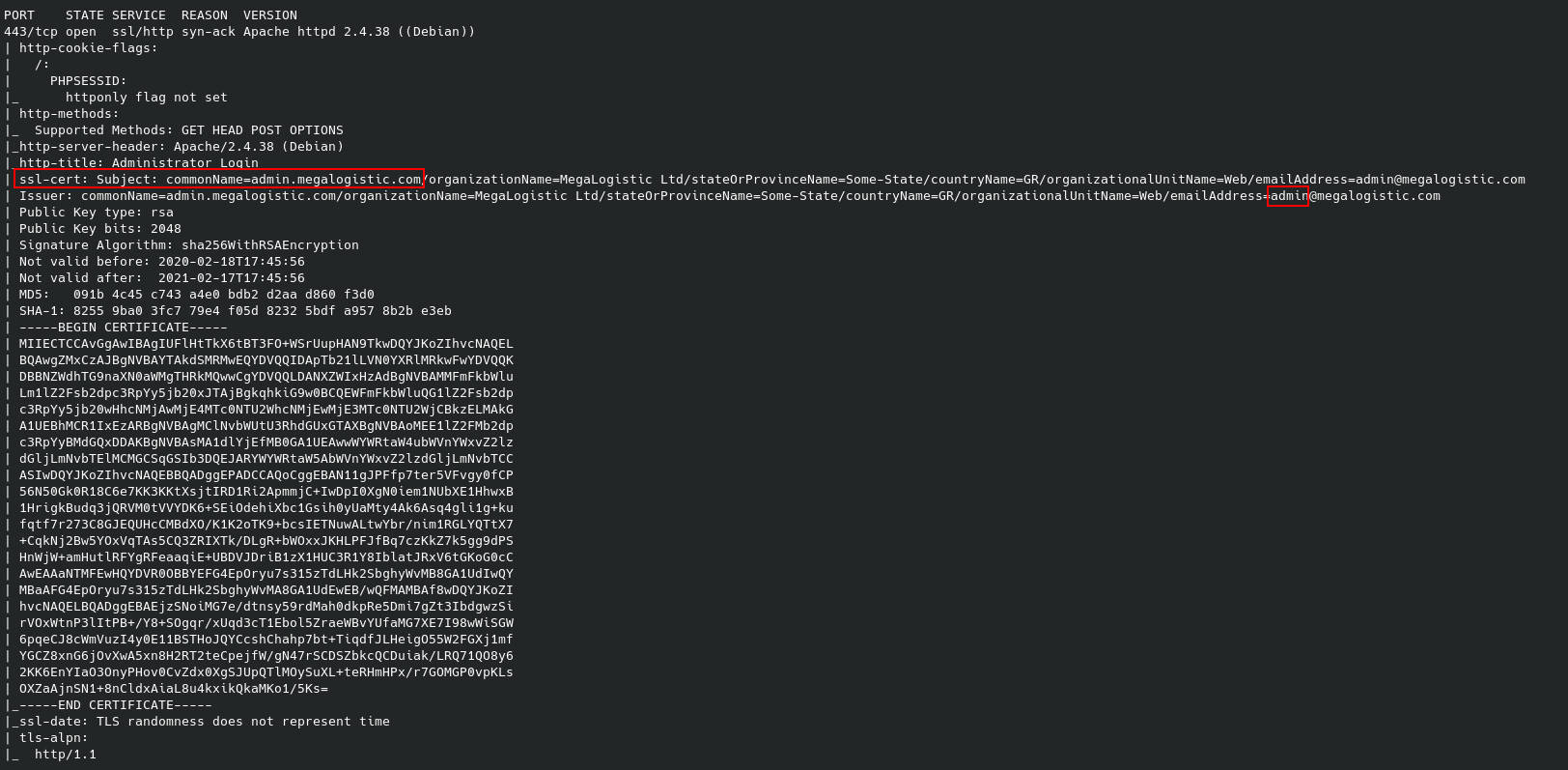Click the PORT column header
The width and height of the screenshot is (1568, 770).
(x=19, y=14)
